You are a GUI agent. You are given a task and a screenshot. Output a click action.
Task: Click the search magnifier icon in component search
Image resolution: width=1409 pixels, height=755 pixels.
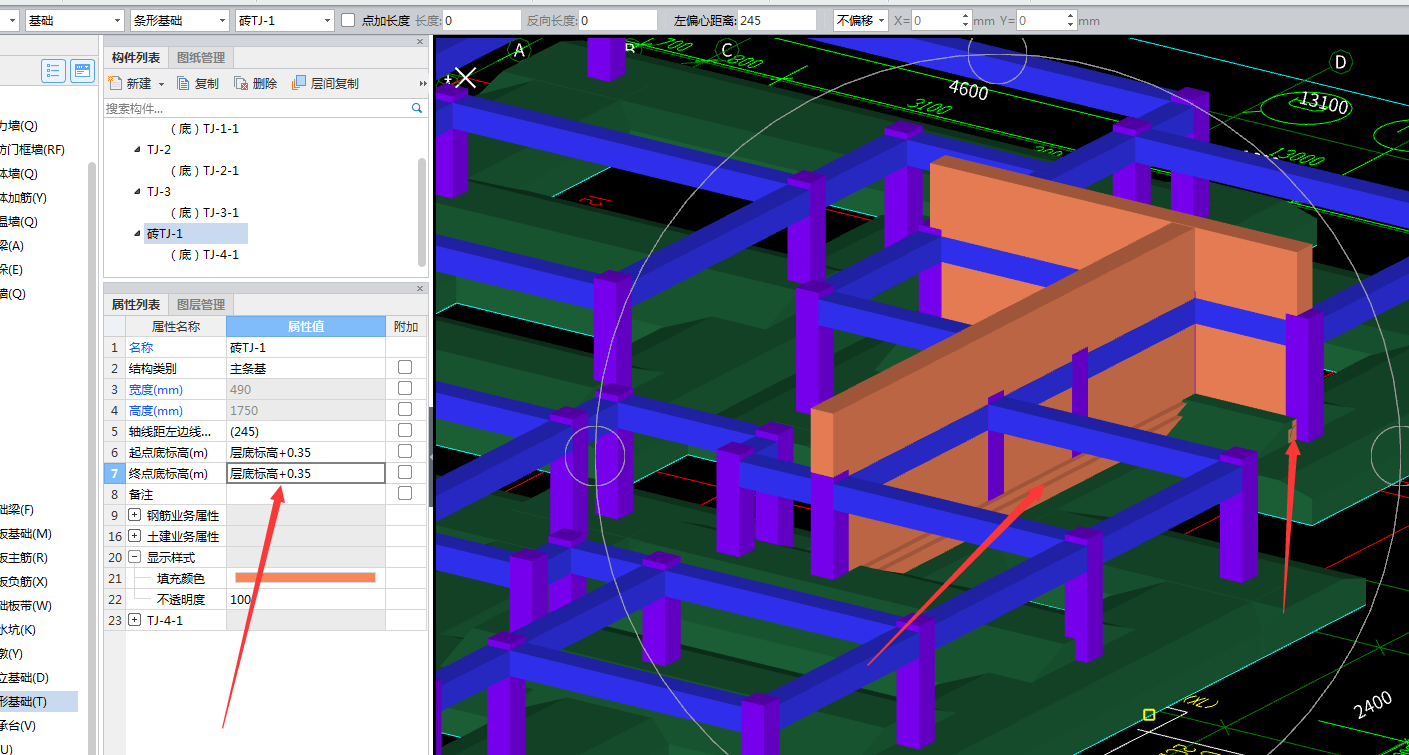click(x=417, y=108)
